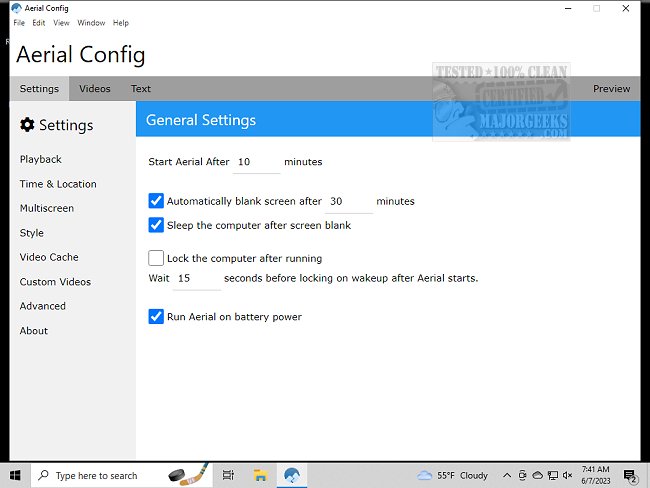This screenshot has height=488, width=650.
Task: Enable Lock the computer after running
Action: (156, 258)
